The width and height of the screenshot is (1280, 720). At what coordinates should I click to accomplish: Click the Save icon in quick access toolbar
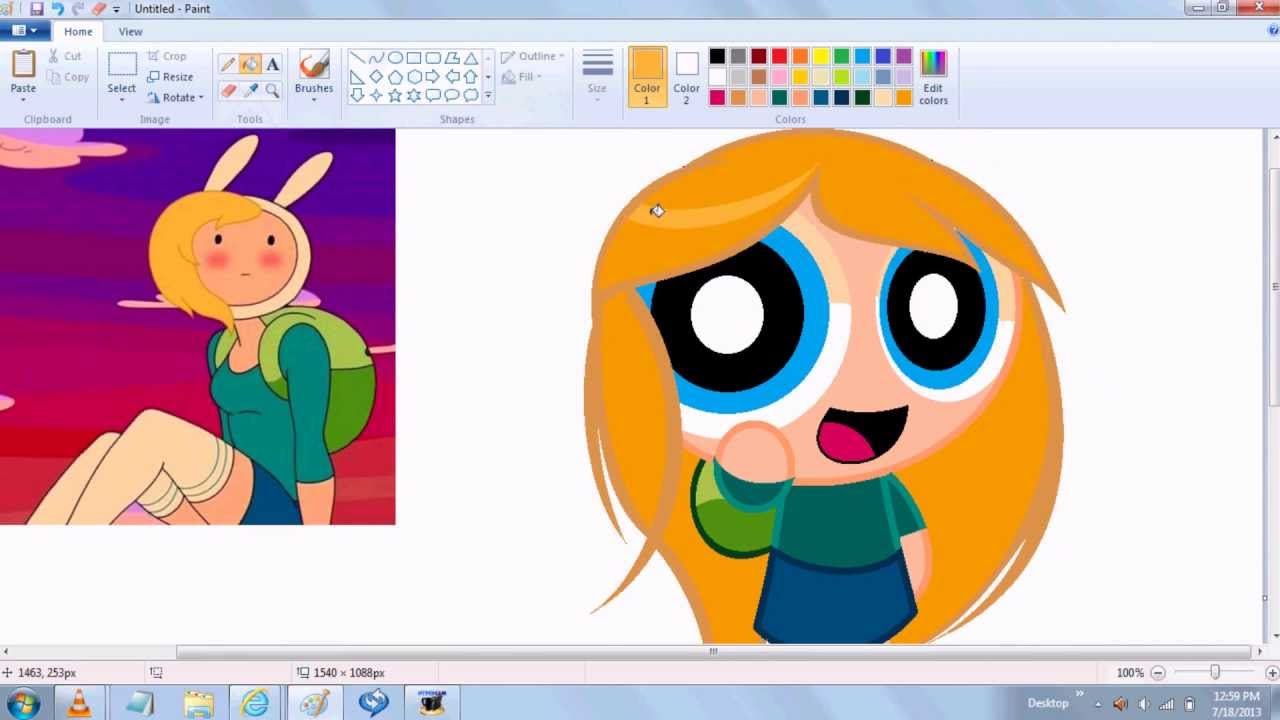click(37, 9)
